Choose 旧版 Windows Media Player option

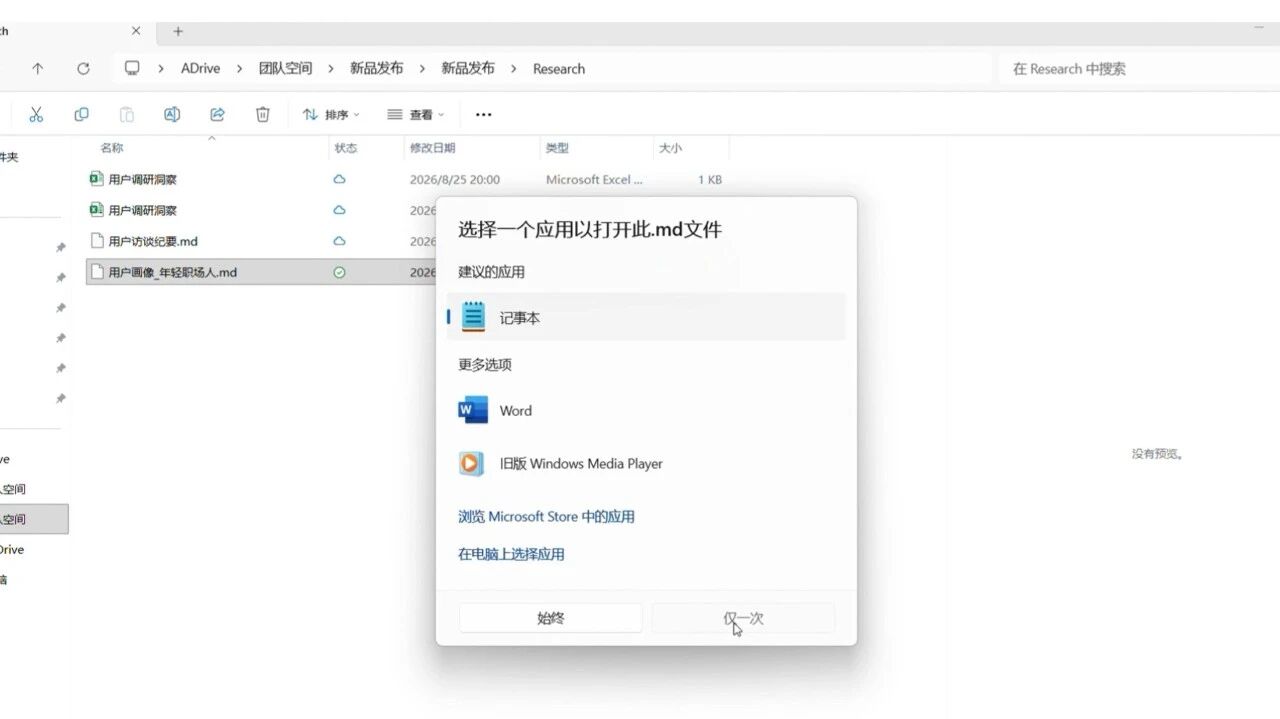pos(646,463)
